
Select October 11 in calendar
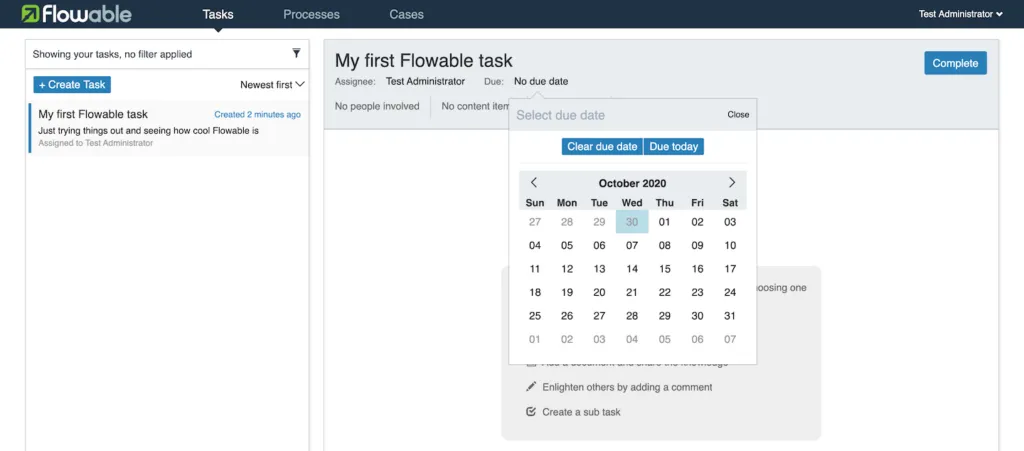click(x=535, y=269)
